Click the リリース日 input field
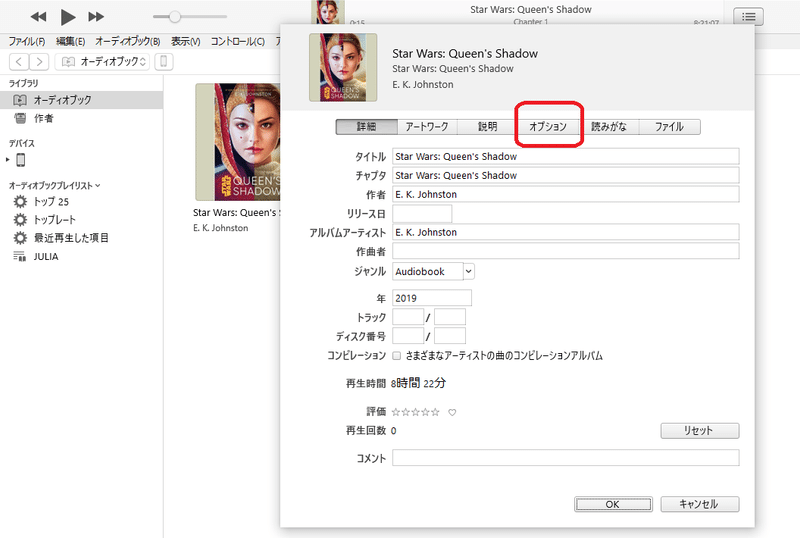The image size is (800, 538). (x=422, y=214)
